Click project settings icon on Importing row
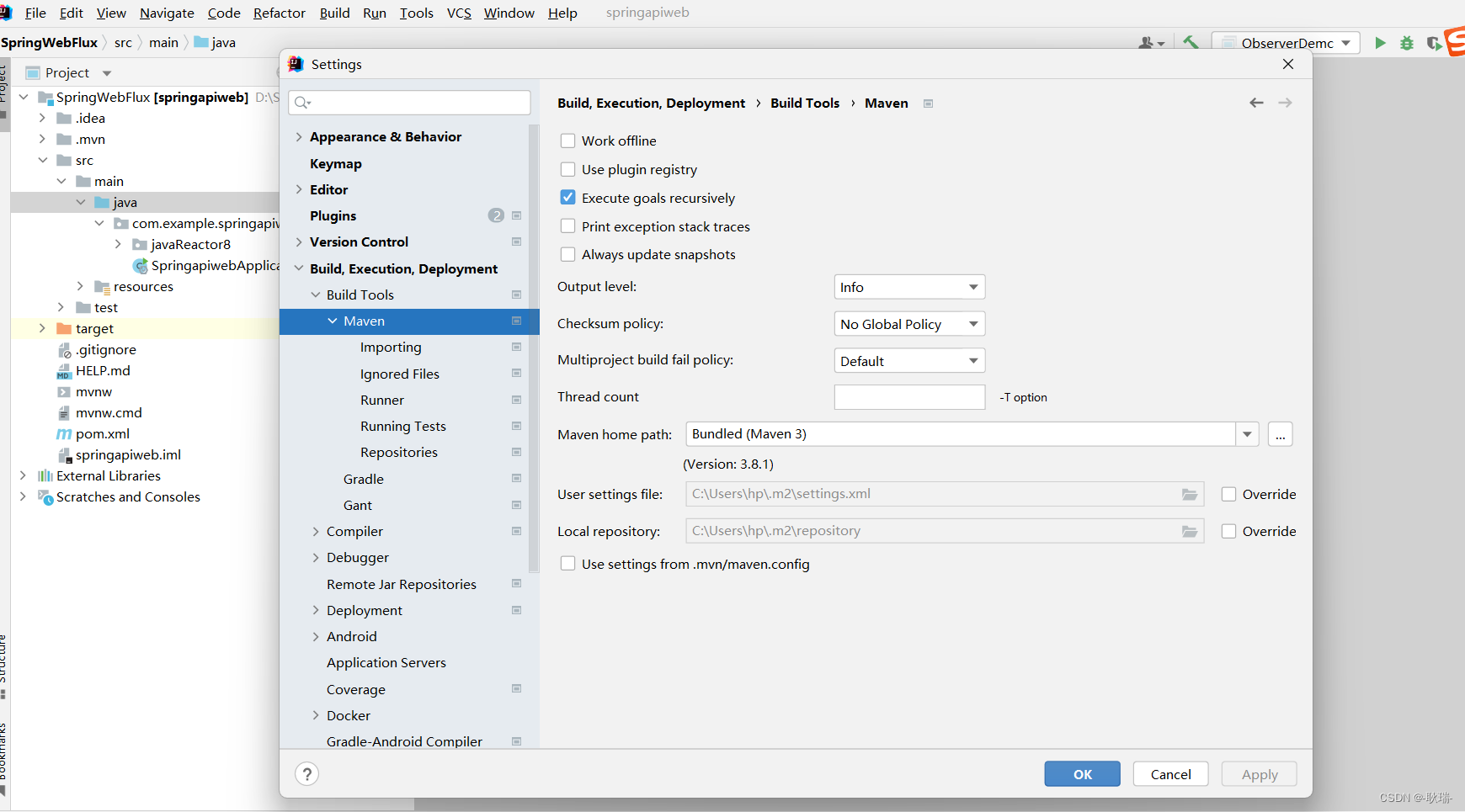This screenshot has height=812, width=1465. point(517,347)
